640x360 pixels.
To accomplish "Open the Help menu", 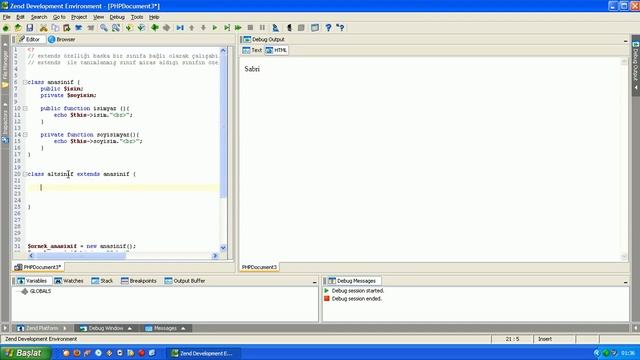I will 154,17.
